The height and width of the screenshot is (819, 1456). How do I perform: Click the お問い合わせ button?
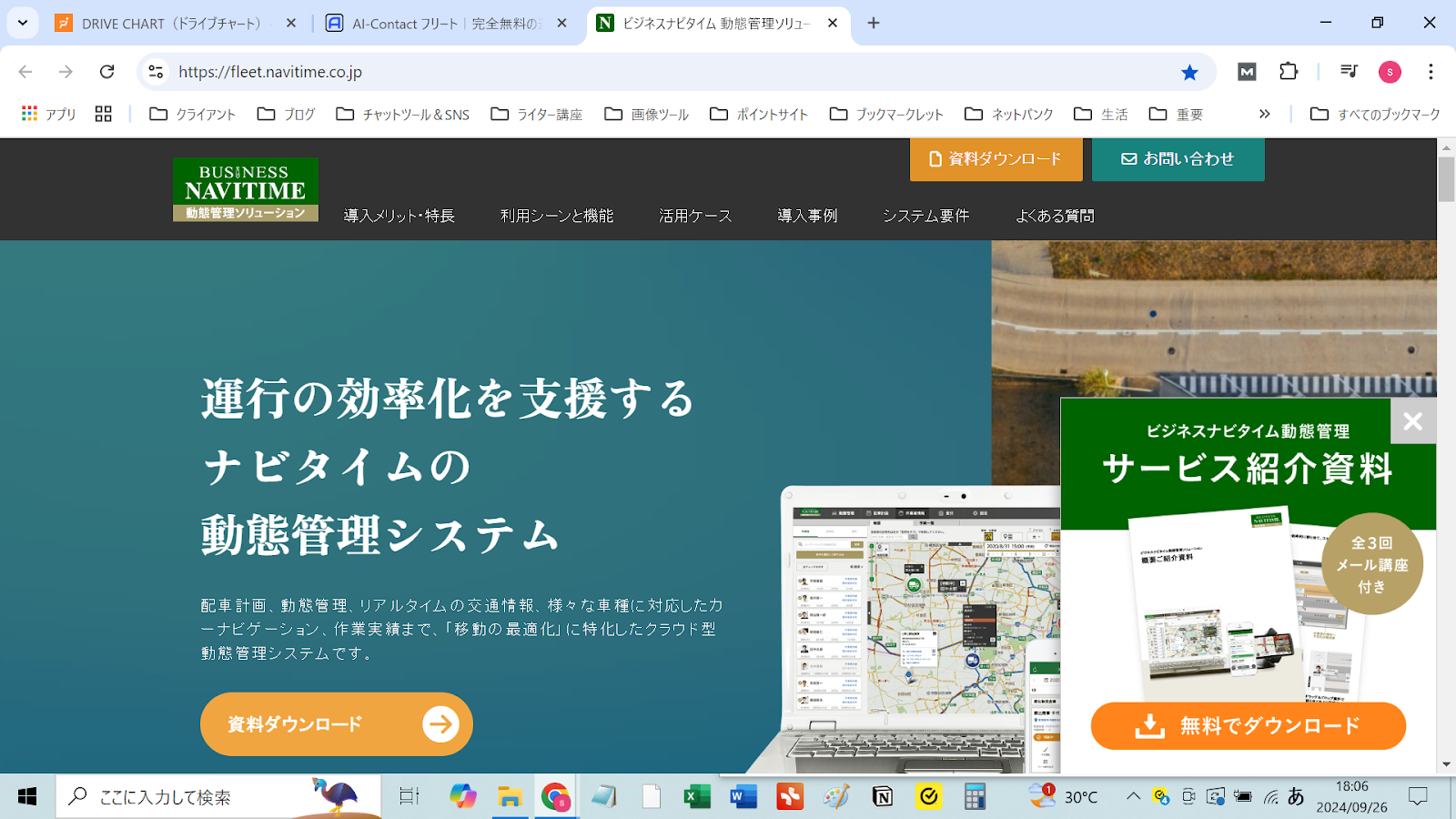coord(1178,159)
